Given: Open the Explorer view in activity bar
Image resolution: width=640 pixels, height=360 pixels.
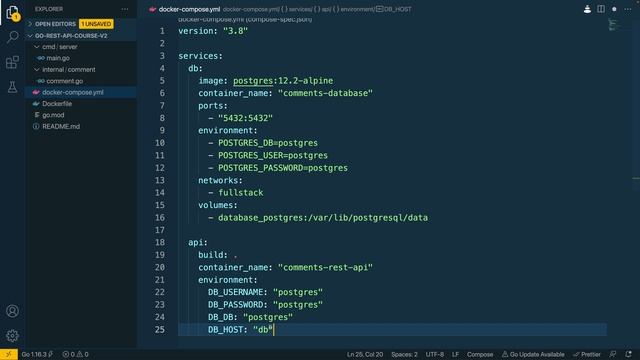Looking at the screenshot, I should [12, 13].
